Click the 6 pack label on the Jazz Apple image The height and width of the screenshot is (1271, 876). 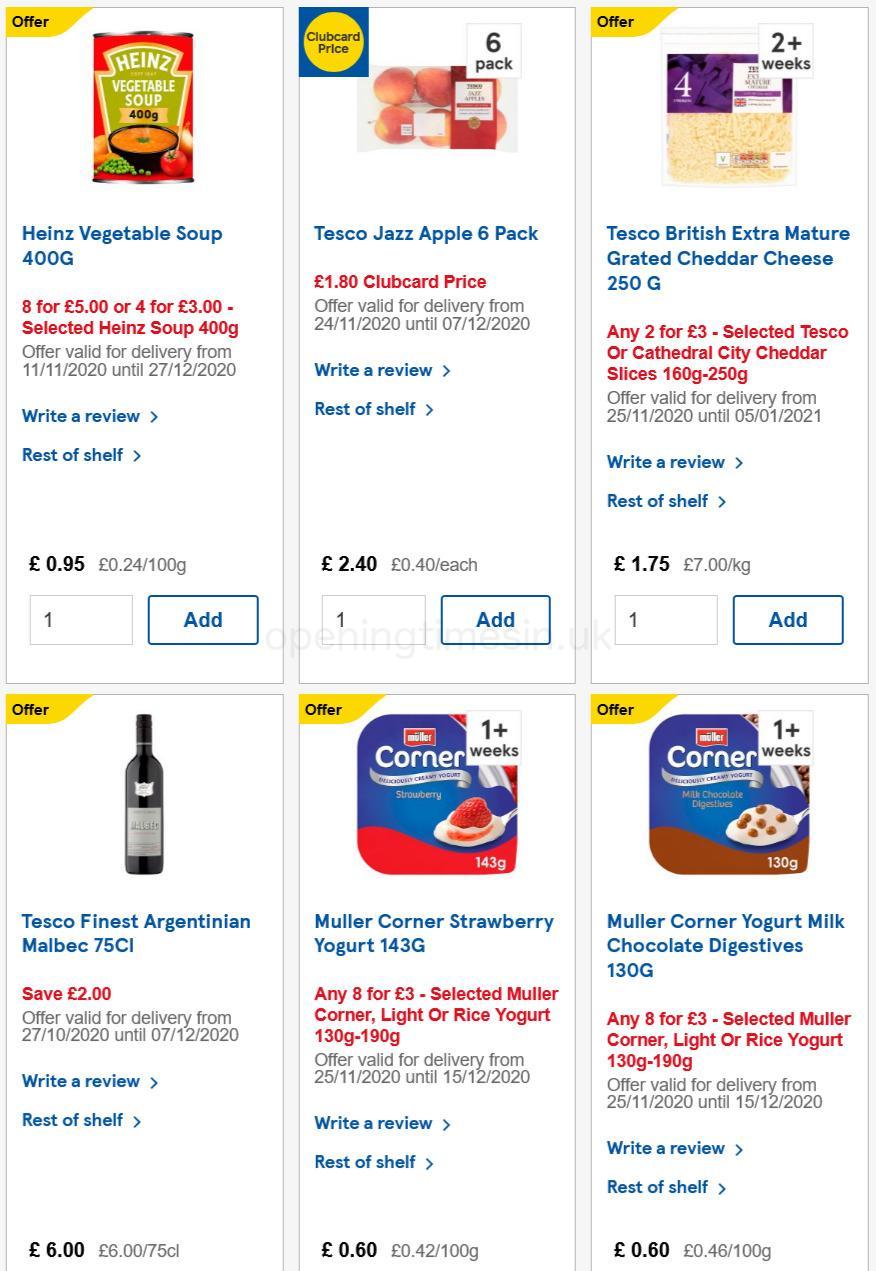tap(494, 51)
